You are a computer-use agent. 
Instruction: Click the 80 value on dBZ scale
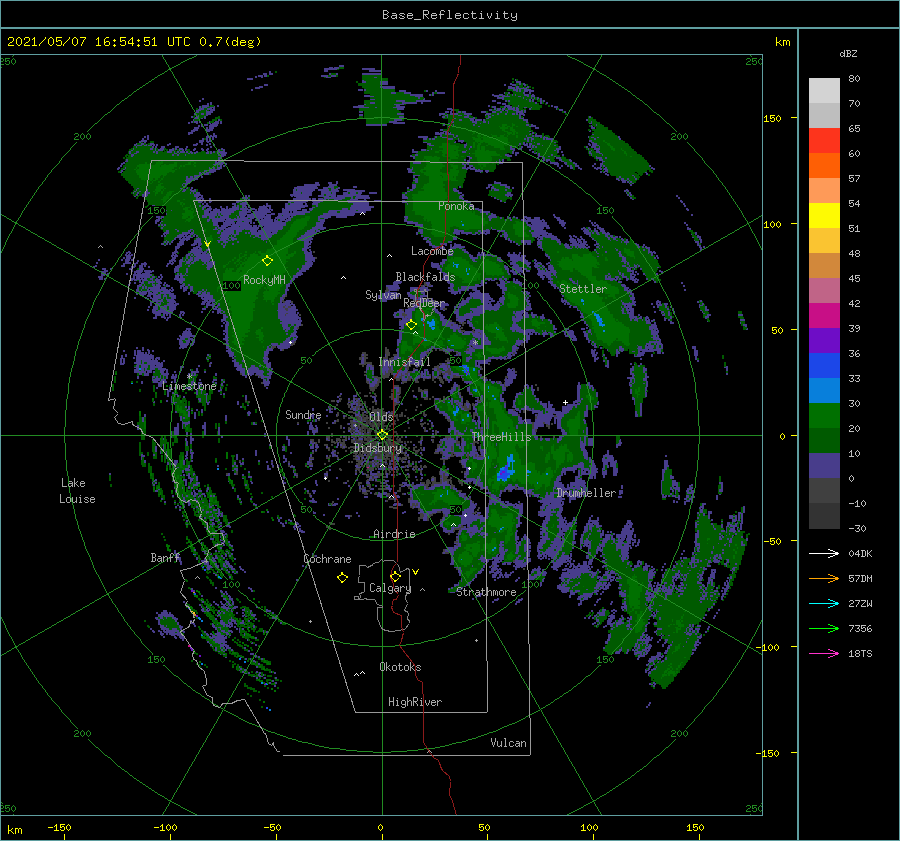(x=854, y=79)
